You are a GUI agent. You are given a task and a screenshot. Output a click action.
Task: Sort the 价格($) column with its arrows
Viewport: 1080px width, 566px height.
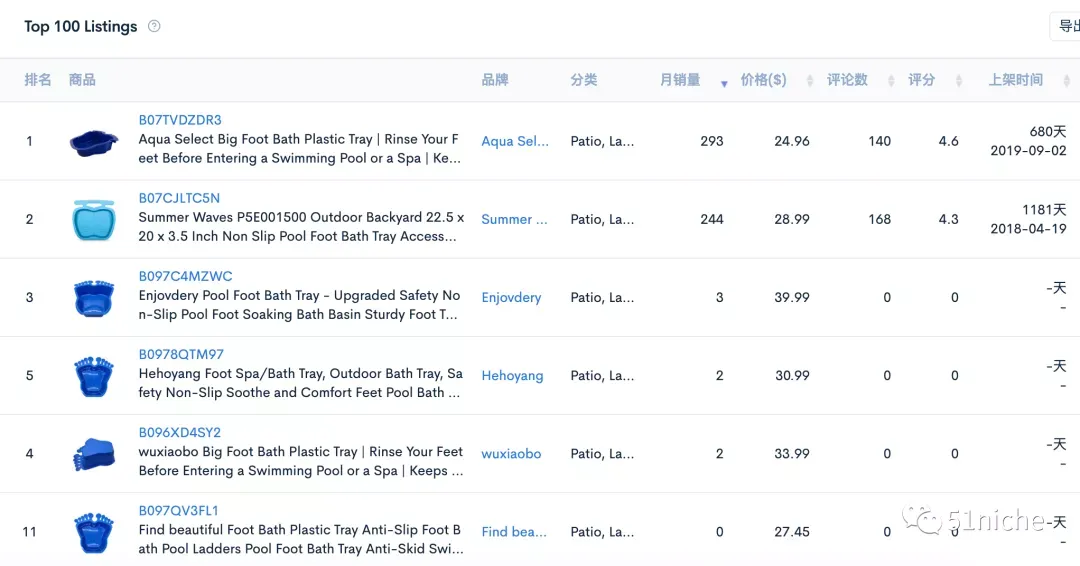click(x=810, y=81)
